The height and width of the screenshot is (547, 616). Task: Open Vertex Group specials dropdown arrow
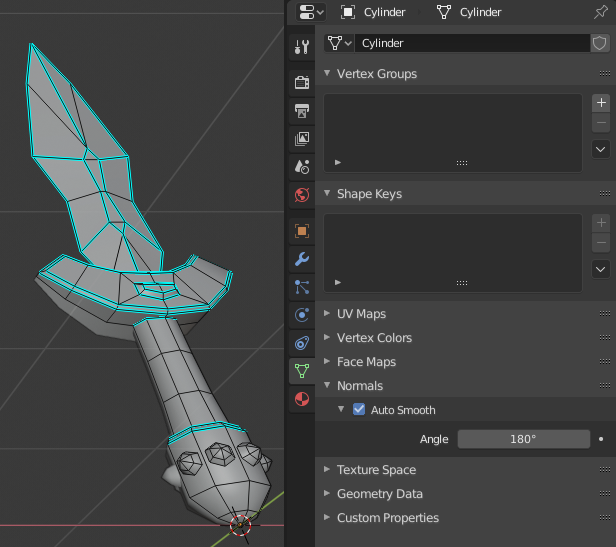(601, 149)
